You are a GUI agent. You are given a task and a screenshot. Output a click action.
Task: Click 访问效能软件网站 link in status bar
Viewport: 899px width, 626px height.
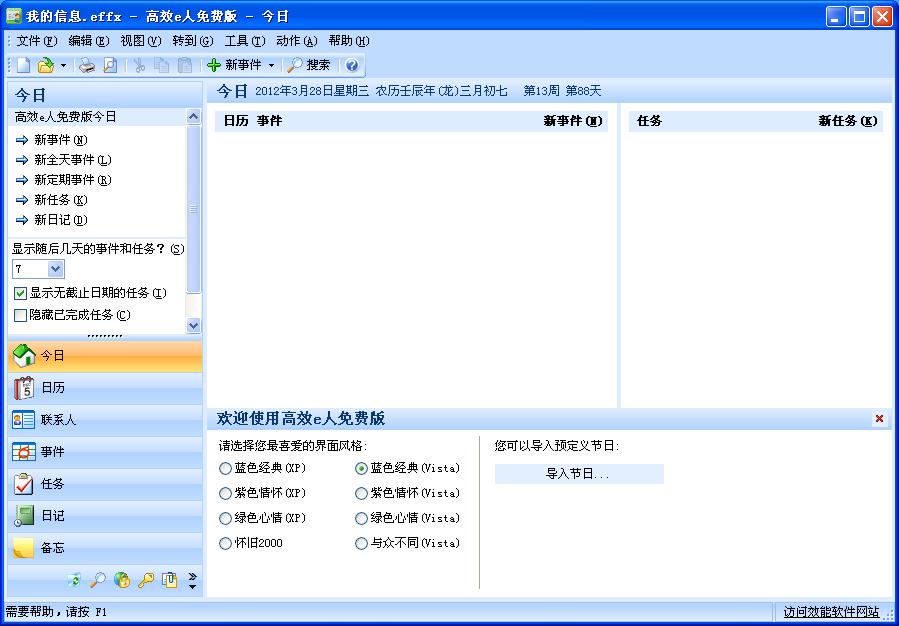(831, 612)
